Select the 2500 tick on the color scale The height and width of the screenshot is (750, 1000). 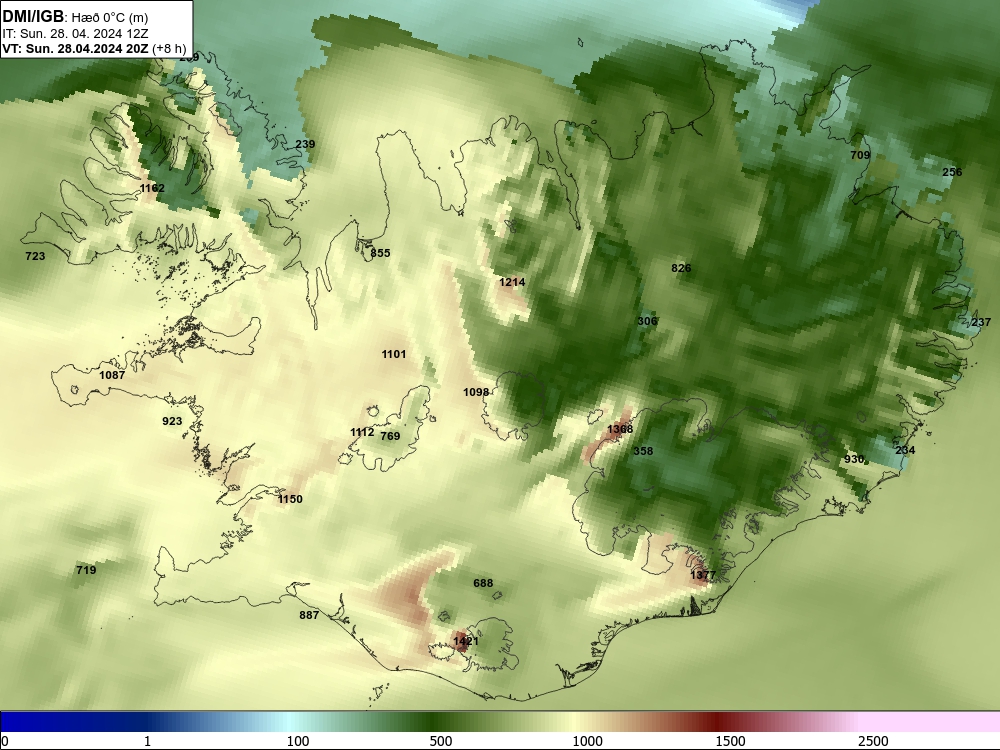click(x=873, y=741)
